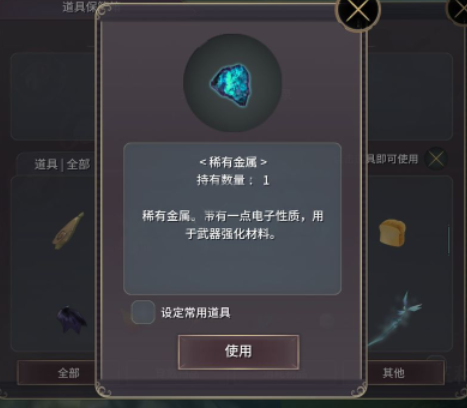Click the empty upper-left storage panel
467x408 pixels.
53,96
